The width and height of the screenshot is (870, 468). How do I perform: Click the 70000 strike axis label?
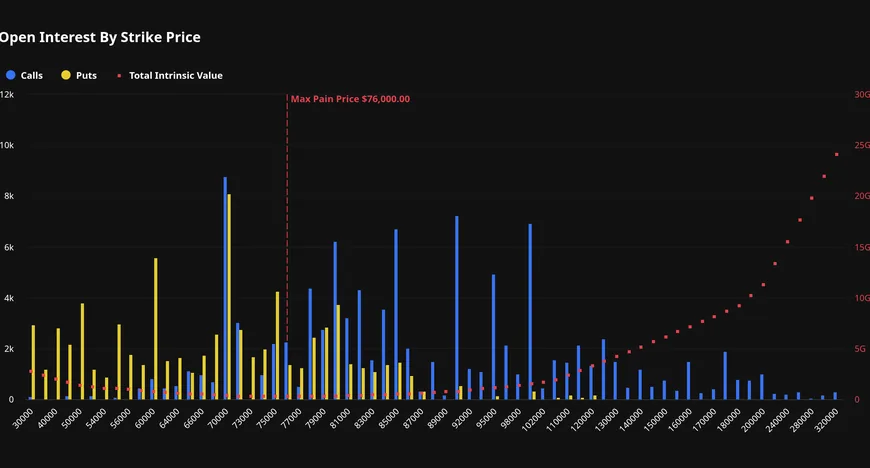(218, 417)
